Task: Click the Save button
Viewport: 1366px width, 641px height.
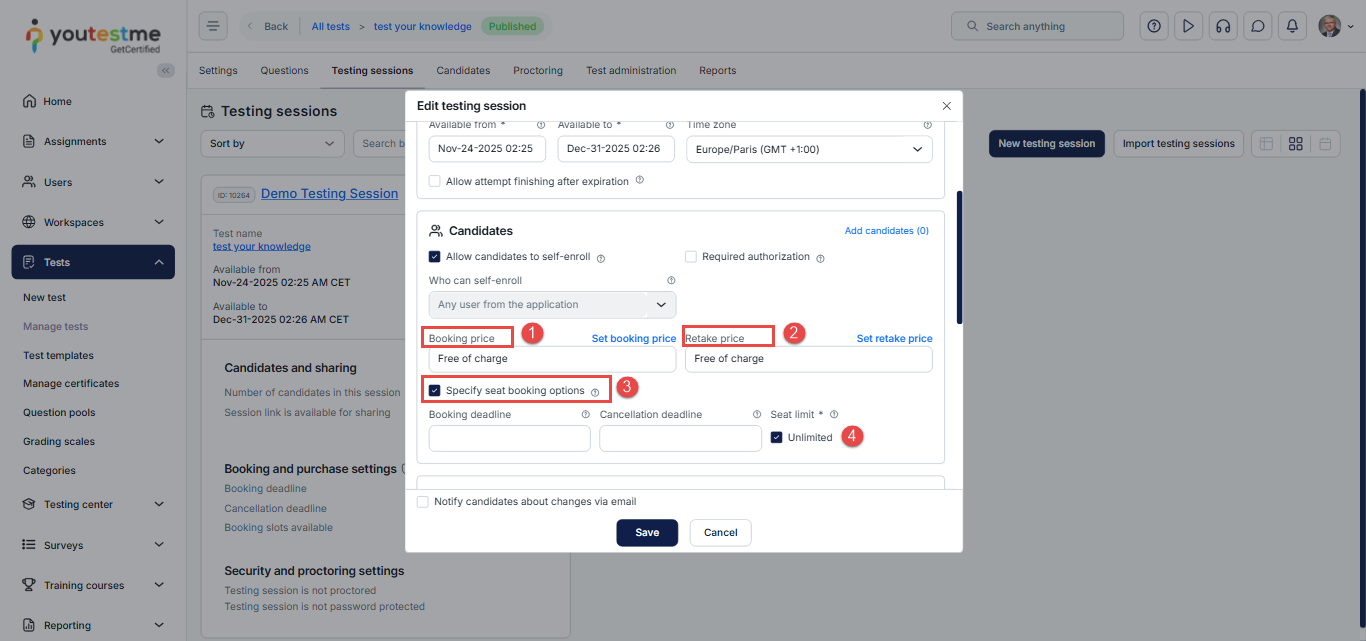Action: click(x=646, y=533)
